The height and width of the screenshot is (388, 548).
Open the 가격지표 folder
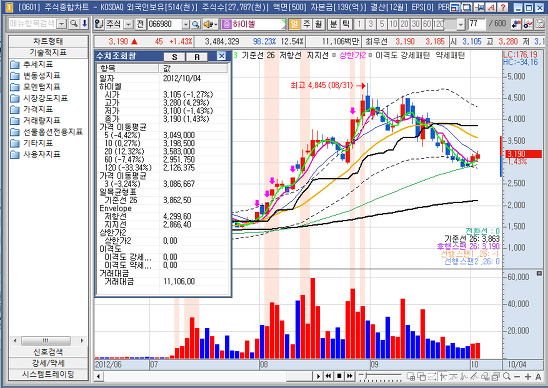tap(31, 109)
